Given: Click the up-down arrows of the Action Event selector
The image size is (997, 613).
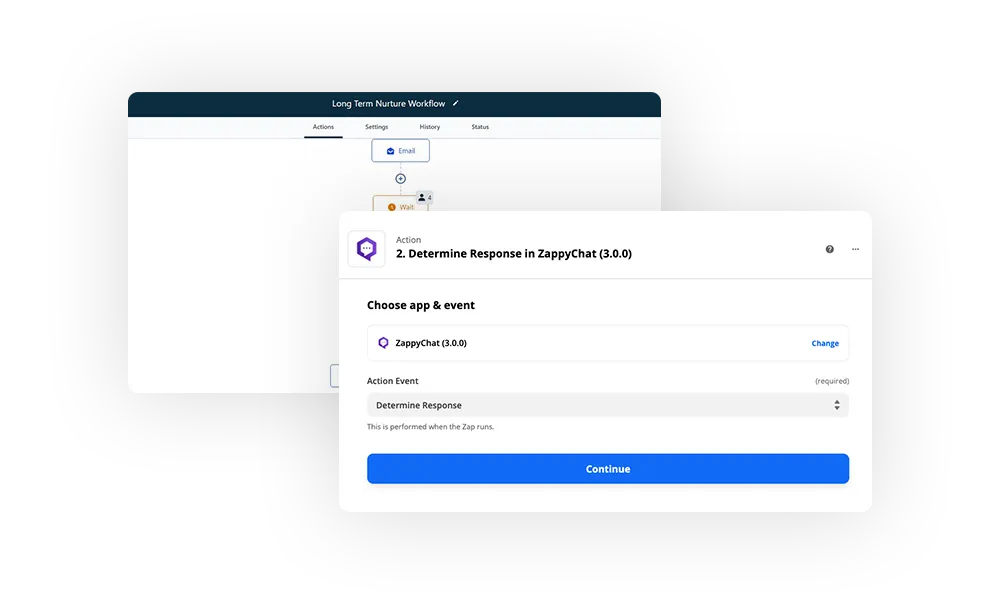Looking at the screenshot, I should [x=837, y=405].
